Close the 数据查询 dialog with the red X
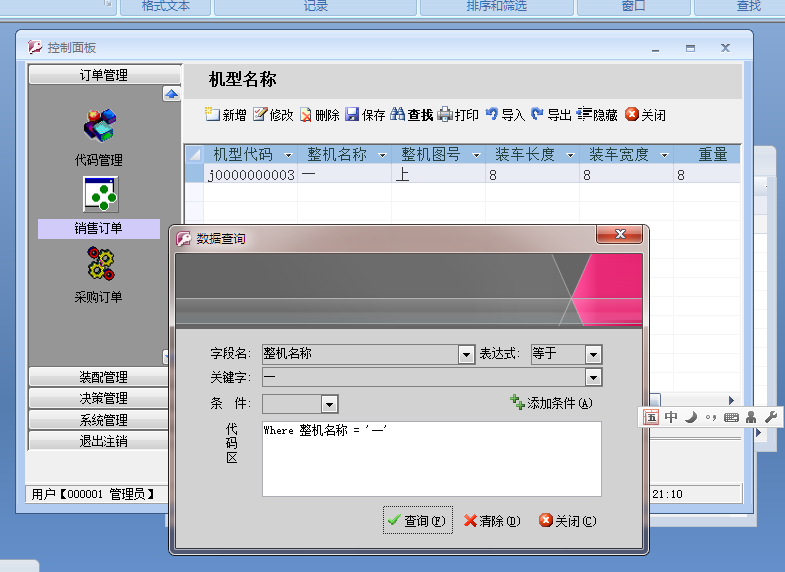The height and width of the screenshot is (572, 785). point(620,234)
